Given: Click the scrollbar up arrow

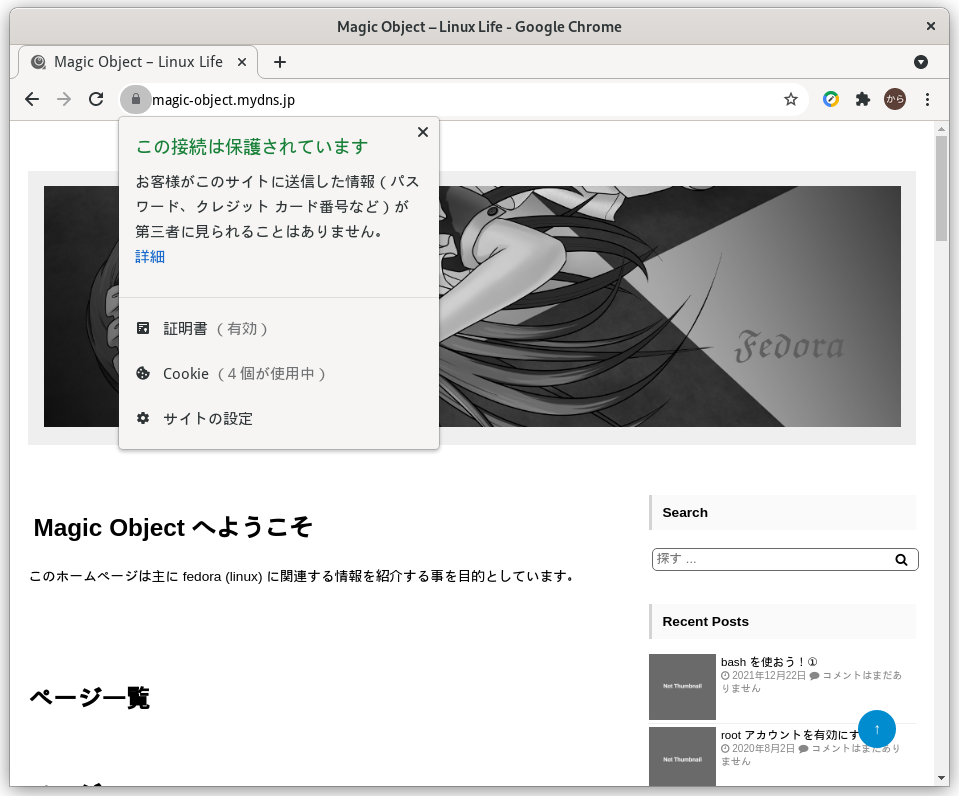Looking at the screenshot, I should pyautogui.click(x=941, y=129).
